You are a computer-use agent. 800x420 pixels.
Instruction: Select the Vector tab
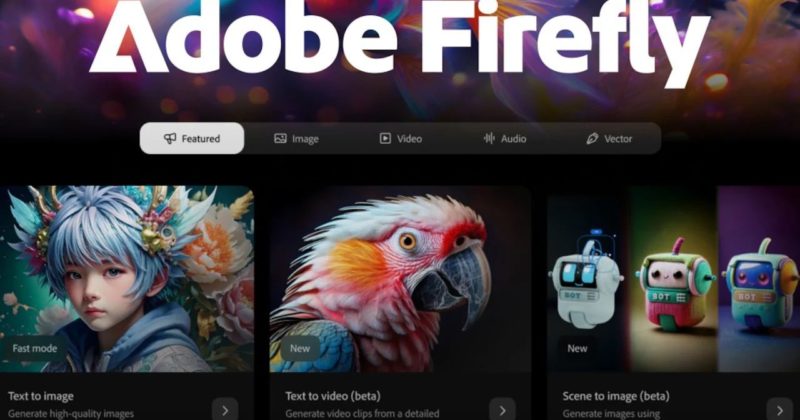point(609,138)
